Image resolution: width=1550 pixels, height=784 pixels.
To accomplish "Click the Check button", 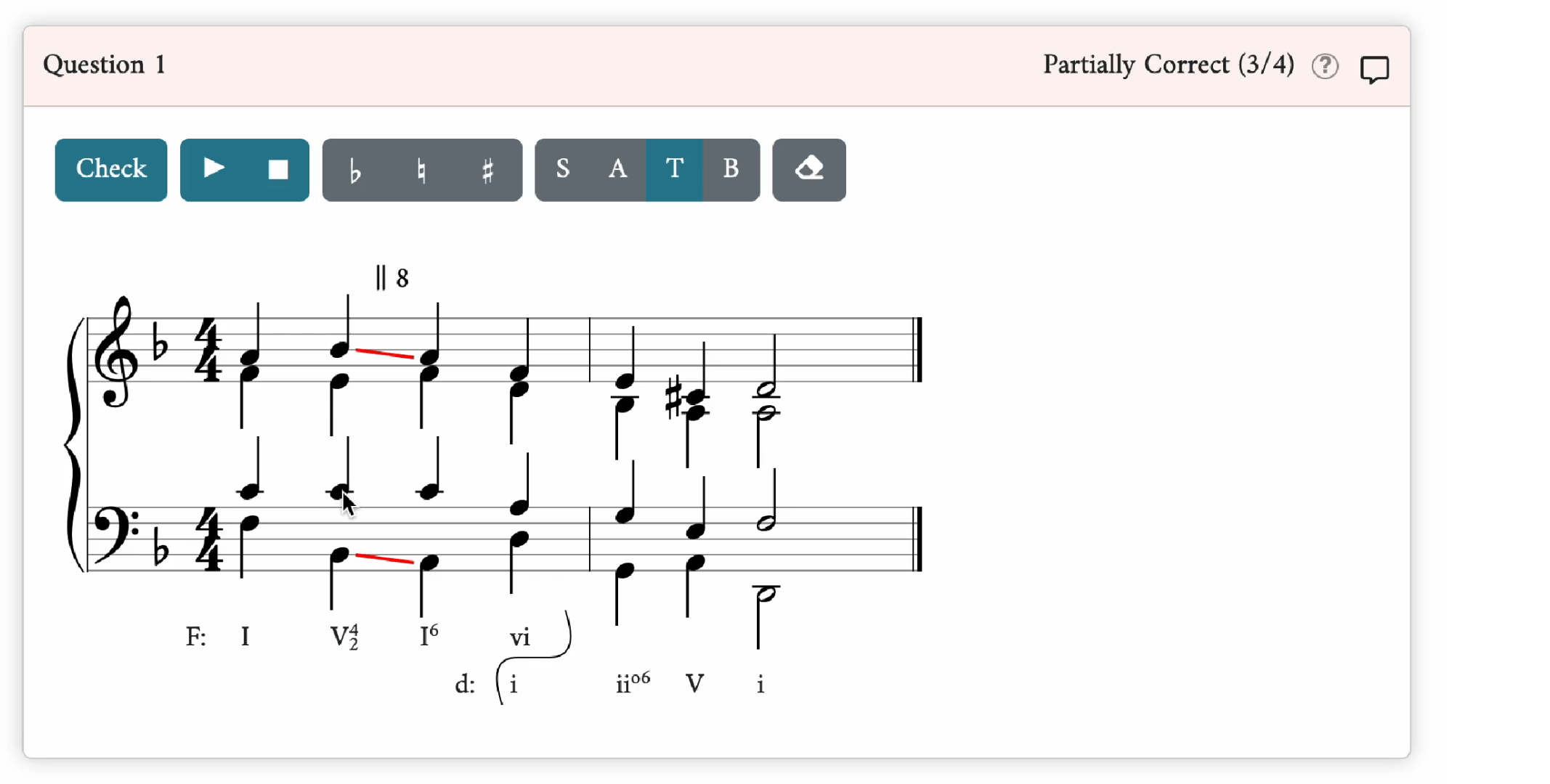I will [x=111, y=170].
